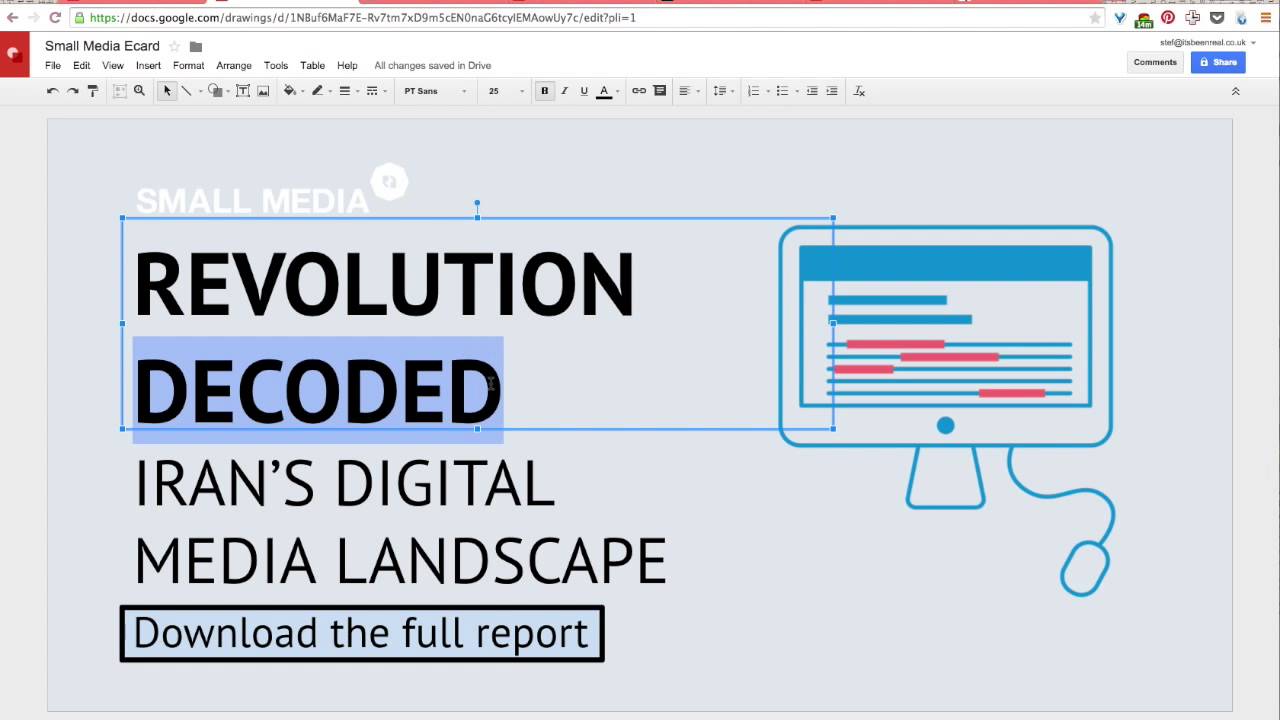Select the Line tool
Screen dimensions: 1280x720
point(186,91)
